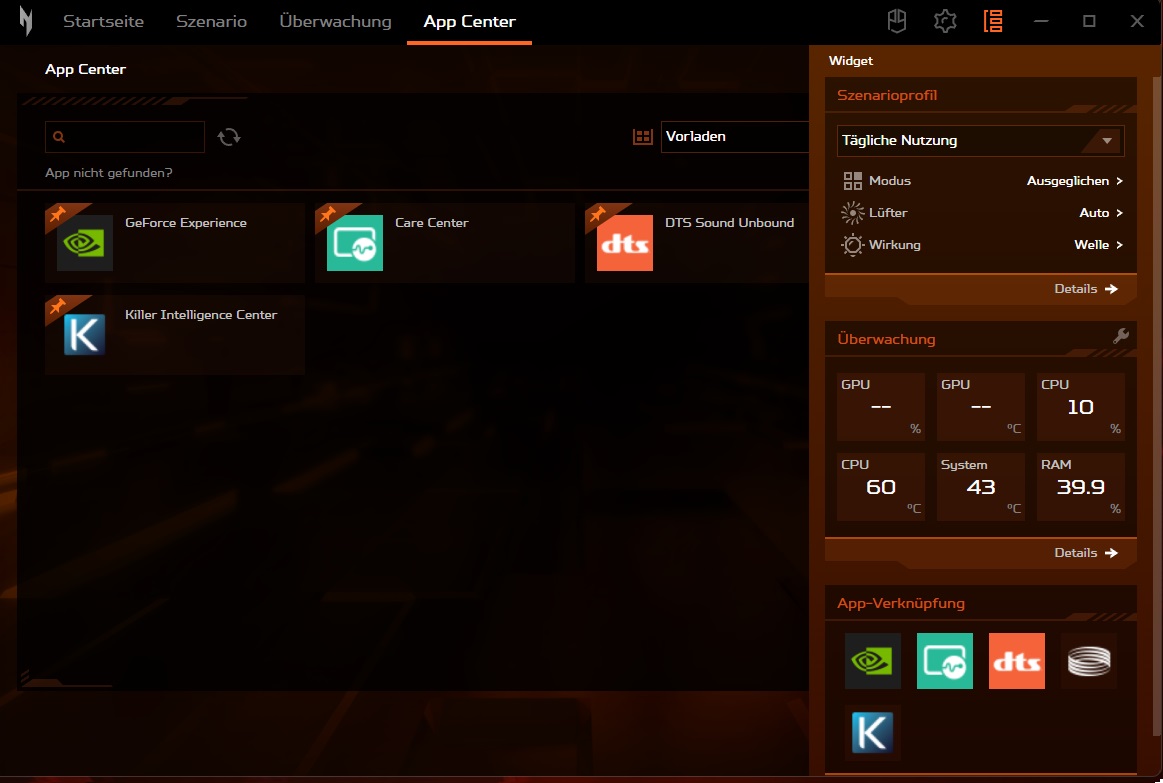Open the settings gear in title bar

pos(945,22)
